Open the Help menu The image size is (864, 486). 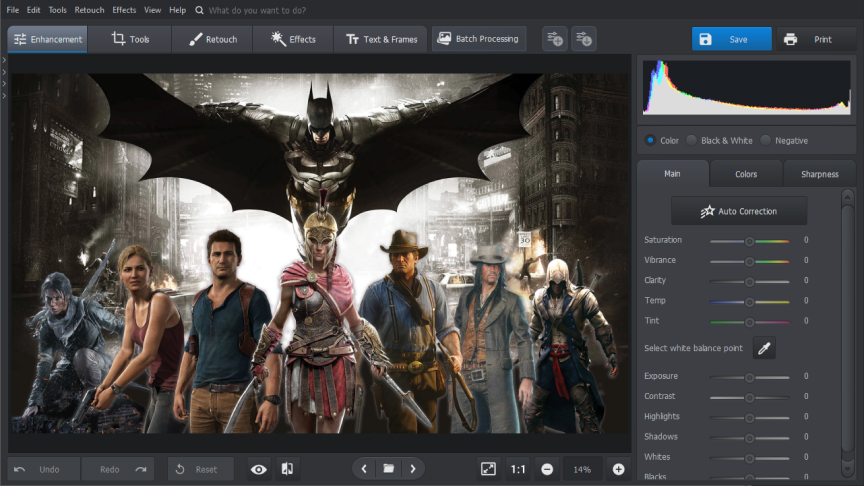click(x=177, y=10)
